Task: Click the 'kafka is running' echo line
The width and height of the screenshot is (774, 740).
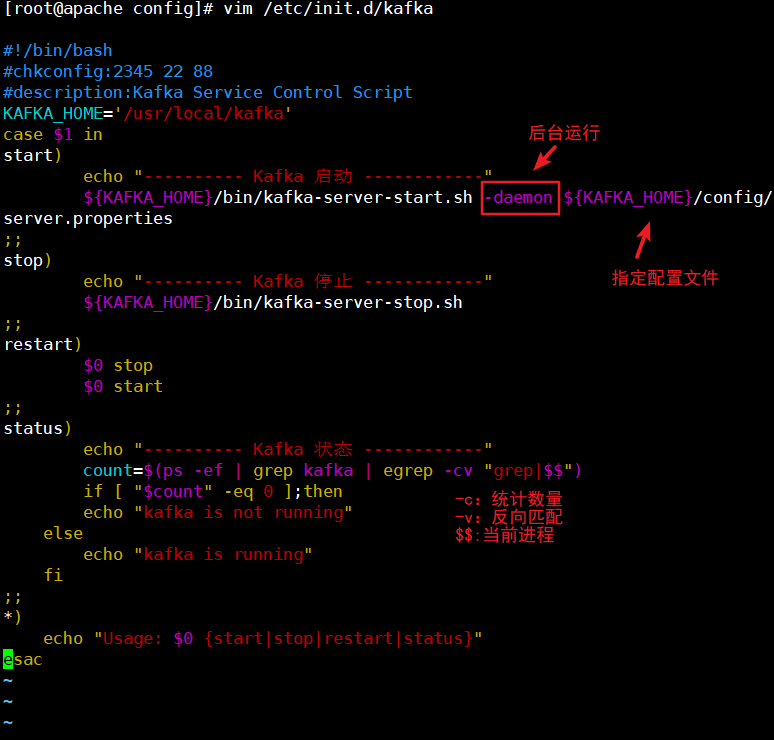Action: [198, 555]
